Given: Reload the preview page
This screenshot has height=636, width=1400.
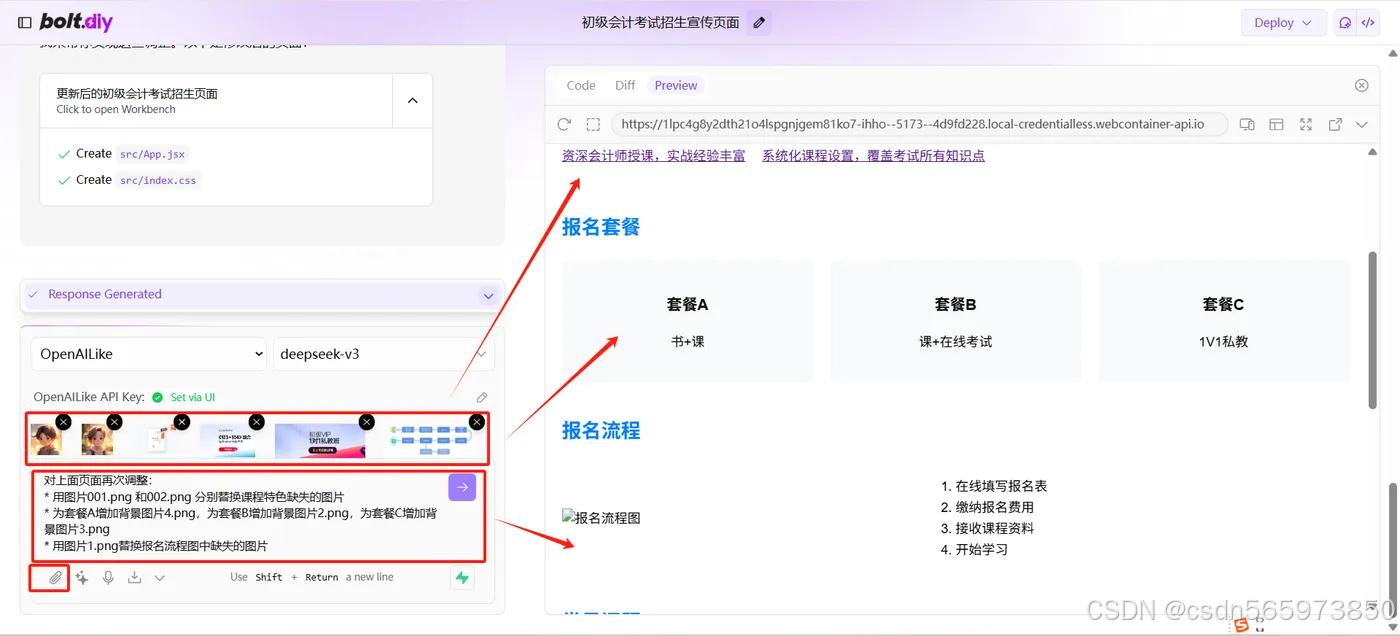Looking at the screenshot, I should 564,124.
